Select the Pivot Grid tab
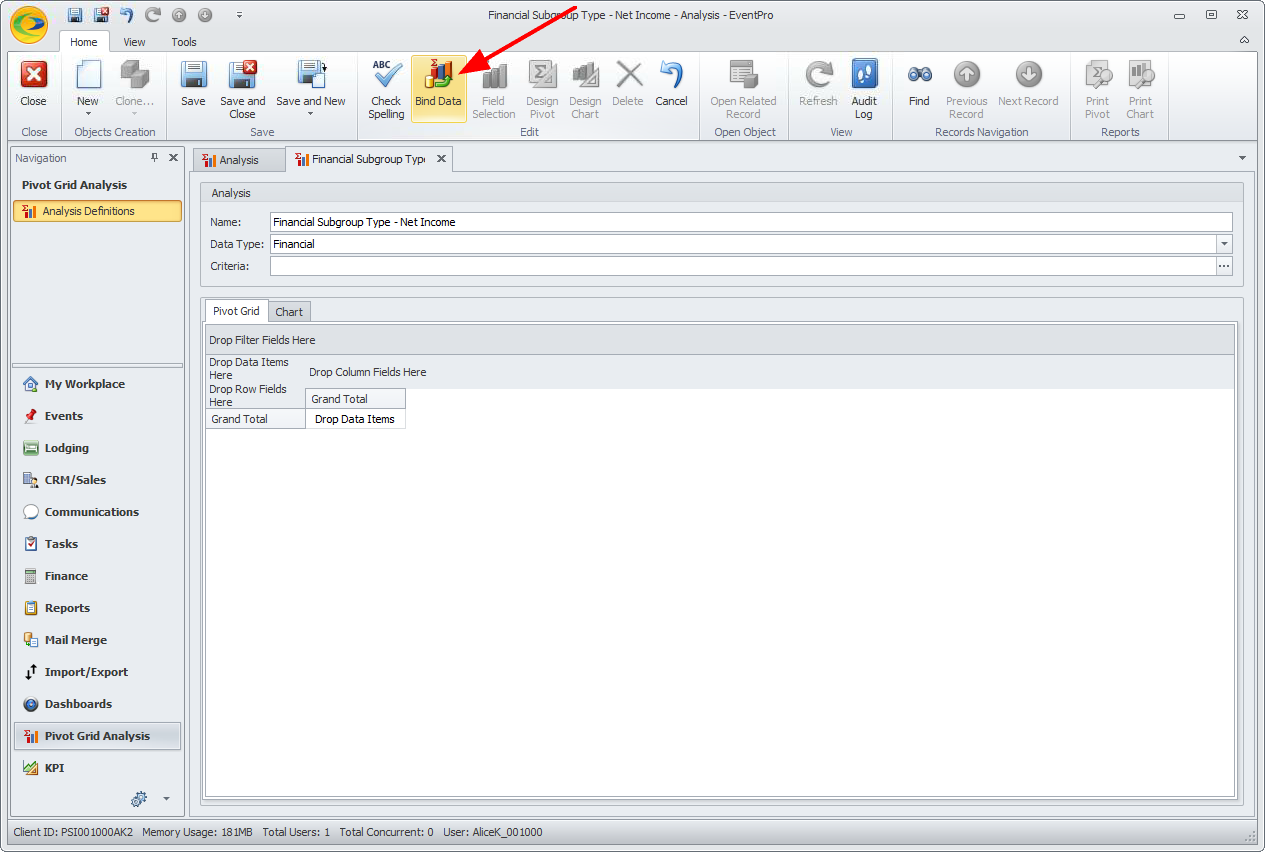 pyautogui.click(x=236, y=311)
